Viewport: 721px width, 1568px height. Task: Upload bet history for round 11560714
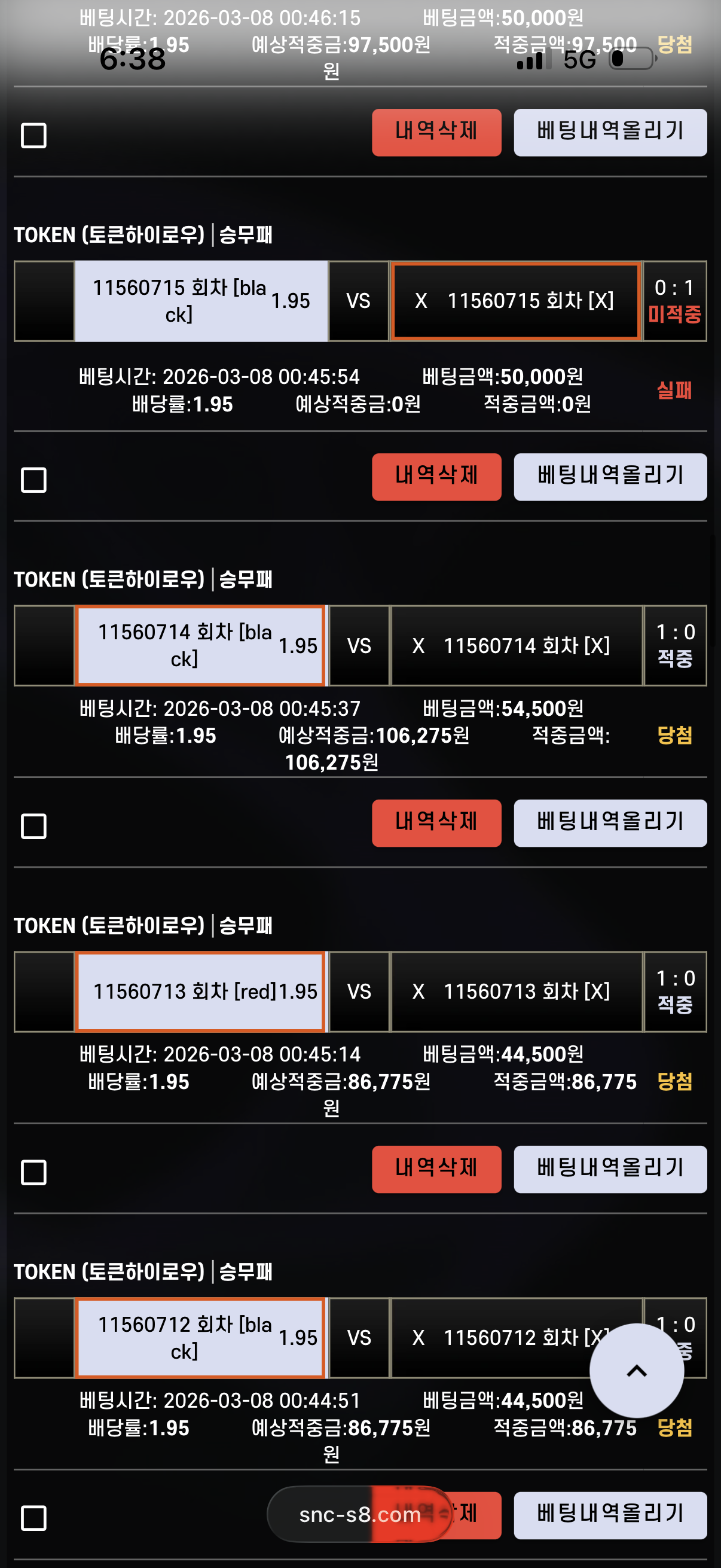610,823
